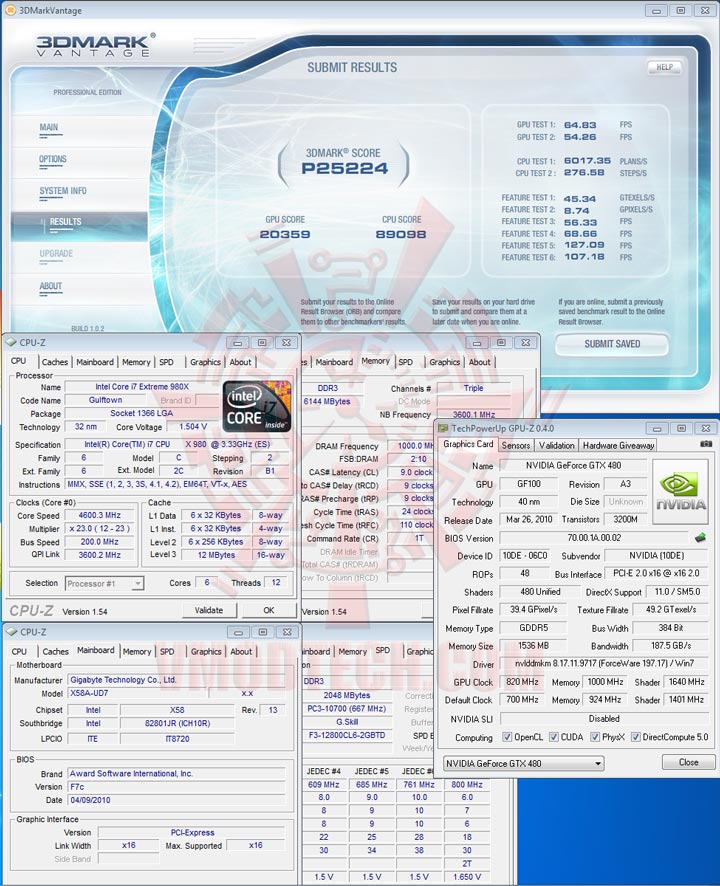
Task: Click the GPU Clock 820 MHz field
Action: (522, 682)
